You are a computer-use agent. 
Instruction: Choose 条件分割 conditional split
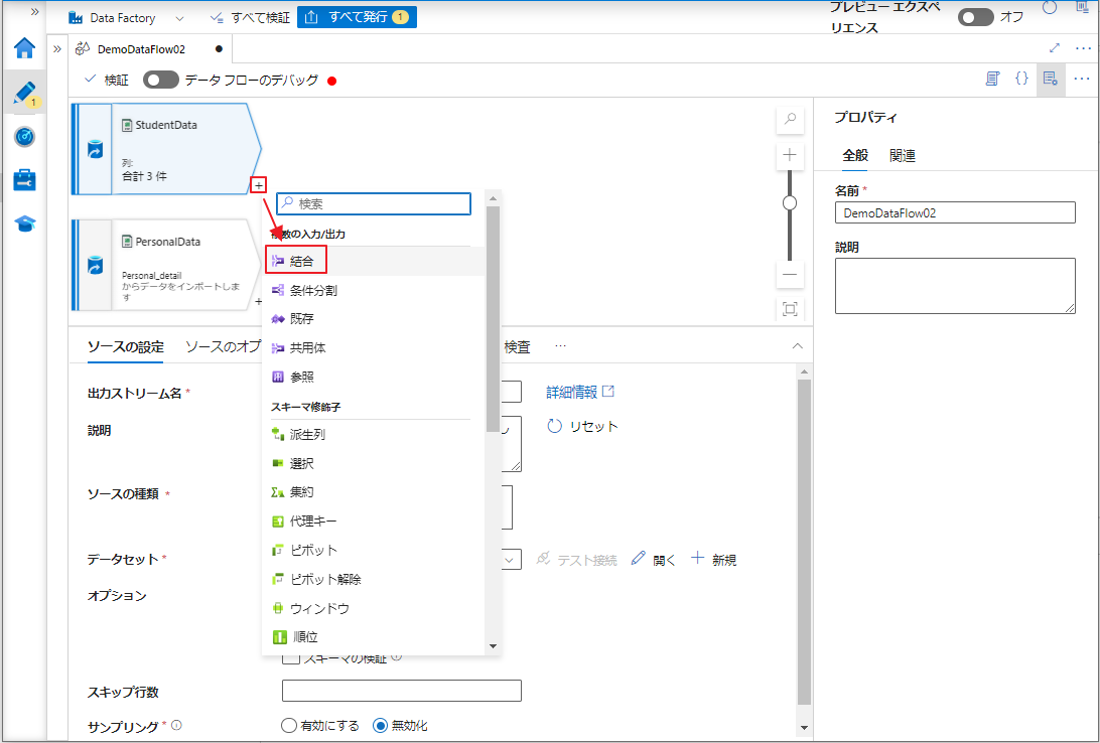coord(375,290)
